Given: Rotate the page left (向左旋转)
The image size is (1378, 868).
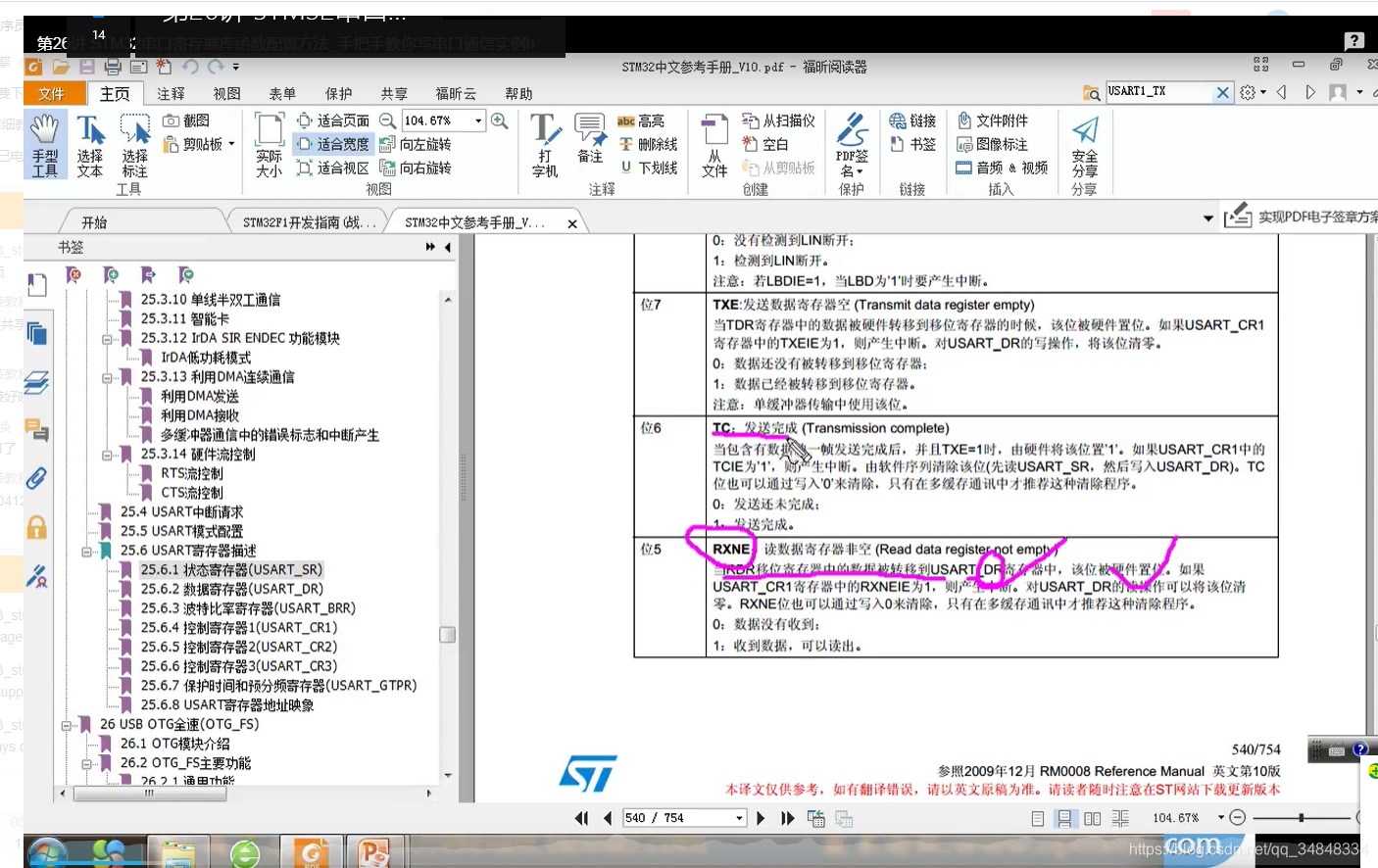Looking at the screenshot, I should (416, 144).
